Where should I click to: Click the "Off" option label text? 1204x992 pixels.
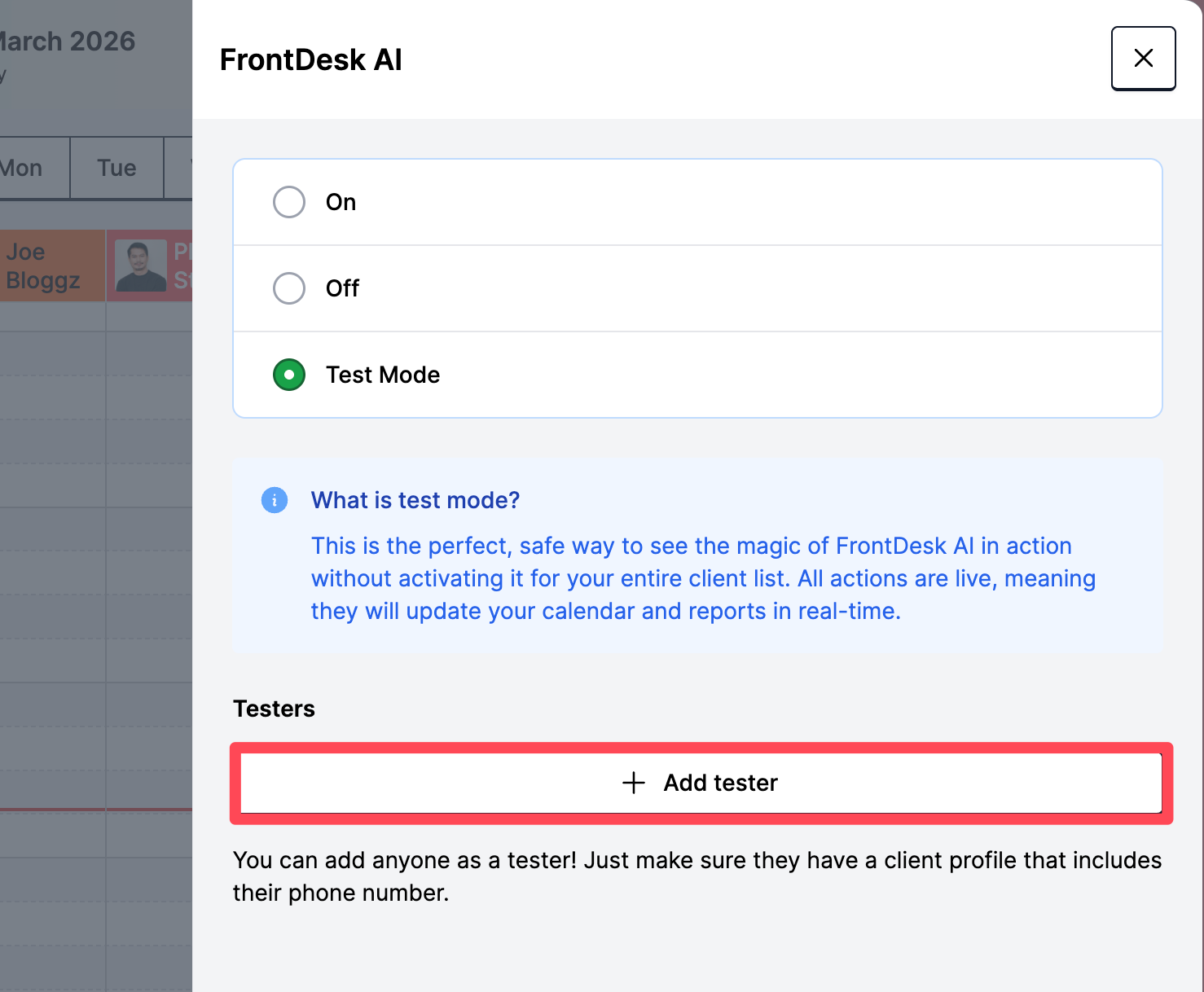tap(342, 288)
